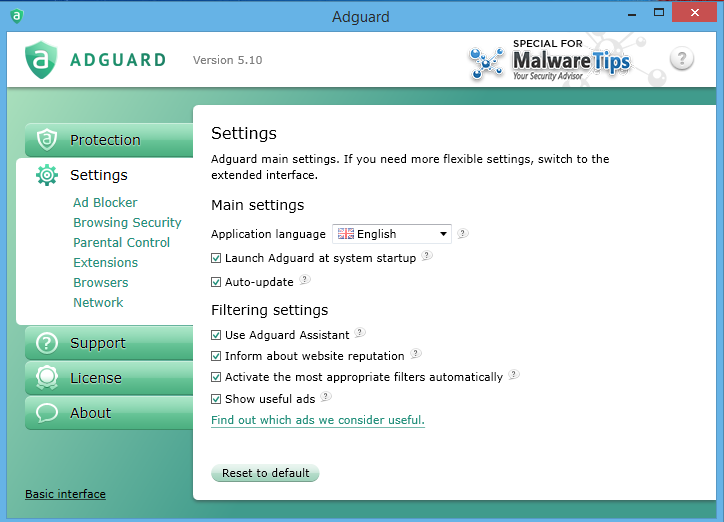Uncheck Activate most appropriate filters automatically
The image size is (724, 522).
click(216, 377)
